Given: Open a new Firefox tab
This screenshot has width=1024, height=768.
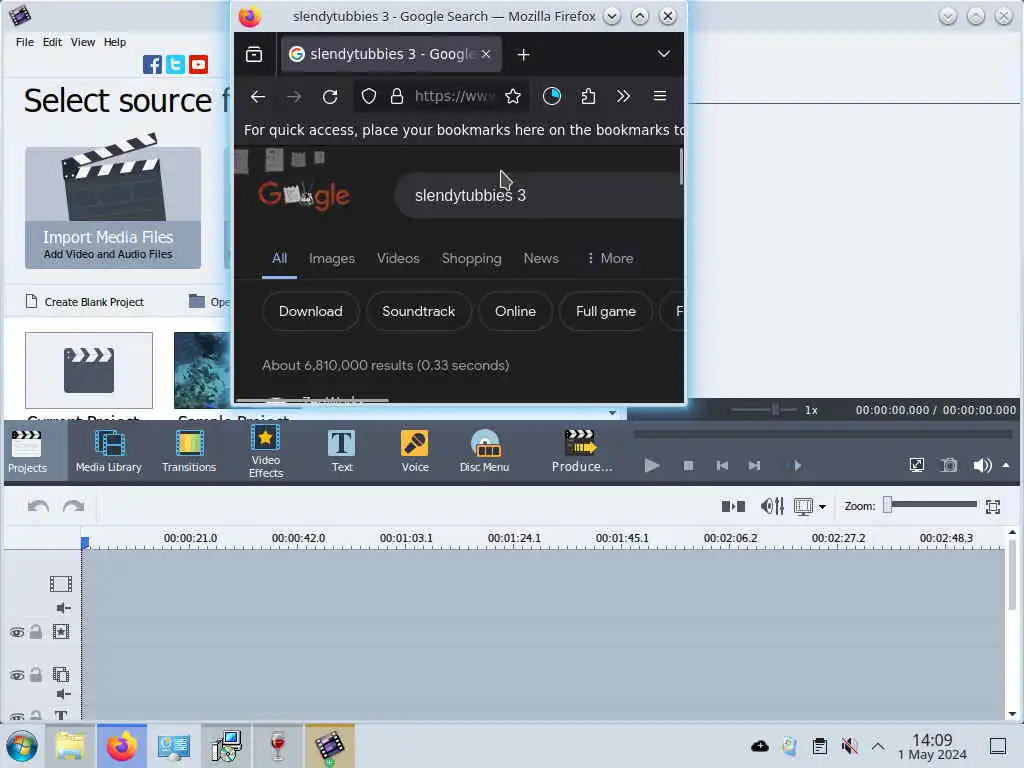Looking at the screenshot, I should pos(523,55).
